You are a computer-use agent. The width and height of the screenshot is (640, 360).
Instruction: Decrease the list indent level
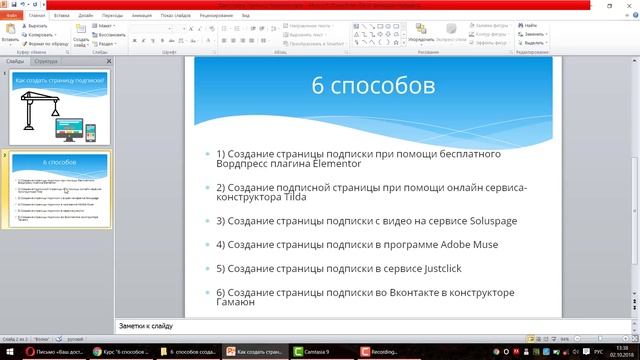[x=253, y=29]
